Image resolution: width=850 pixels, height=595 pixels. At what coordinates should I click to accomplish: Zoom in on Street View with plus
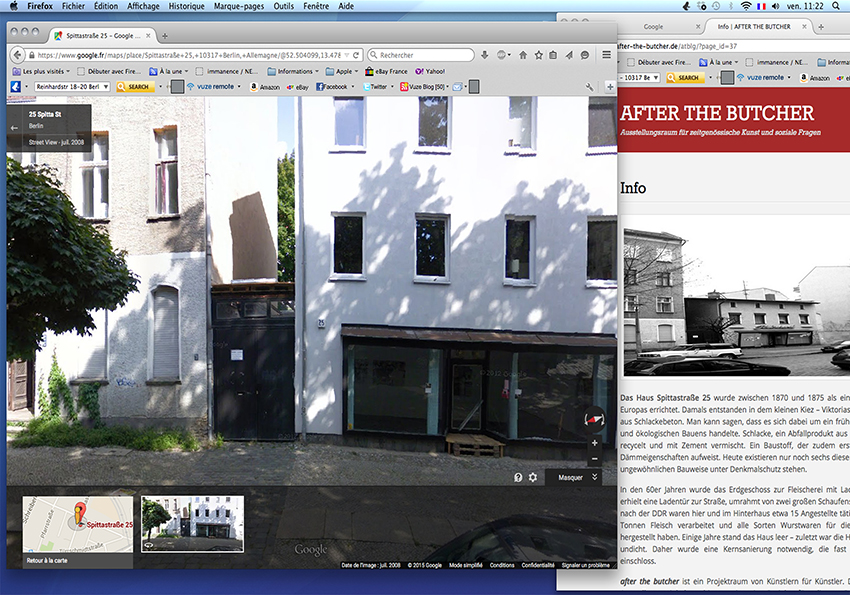[x=595, y=443]
